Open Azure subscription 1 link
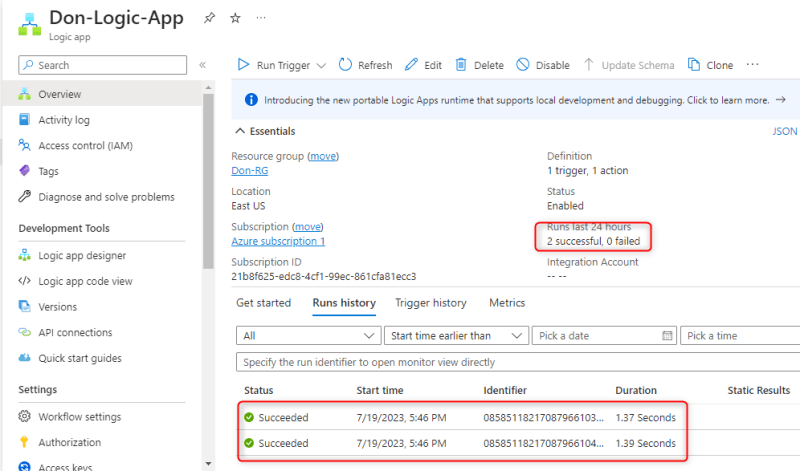The image size is (800, 471). [x=278, y=241]
